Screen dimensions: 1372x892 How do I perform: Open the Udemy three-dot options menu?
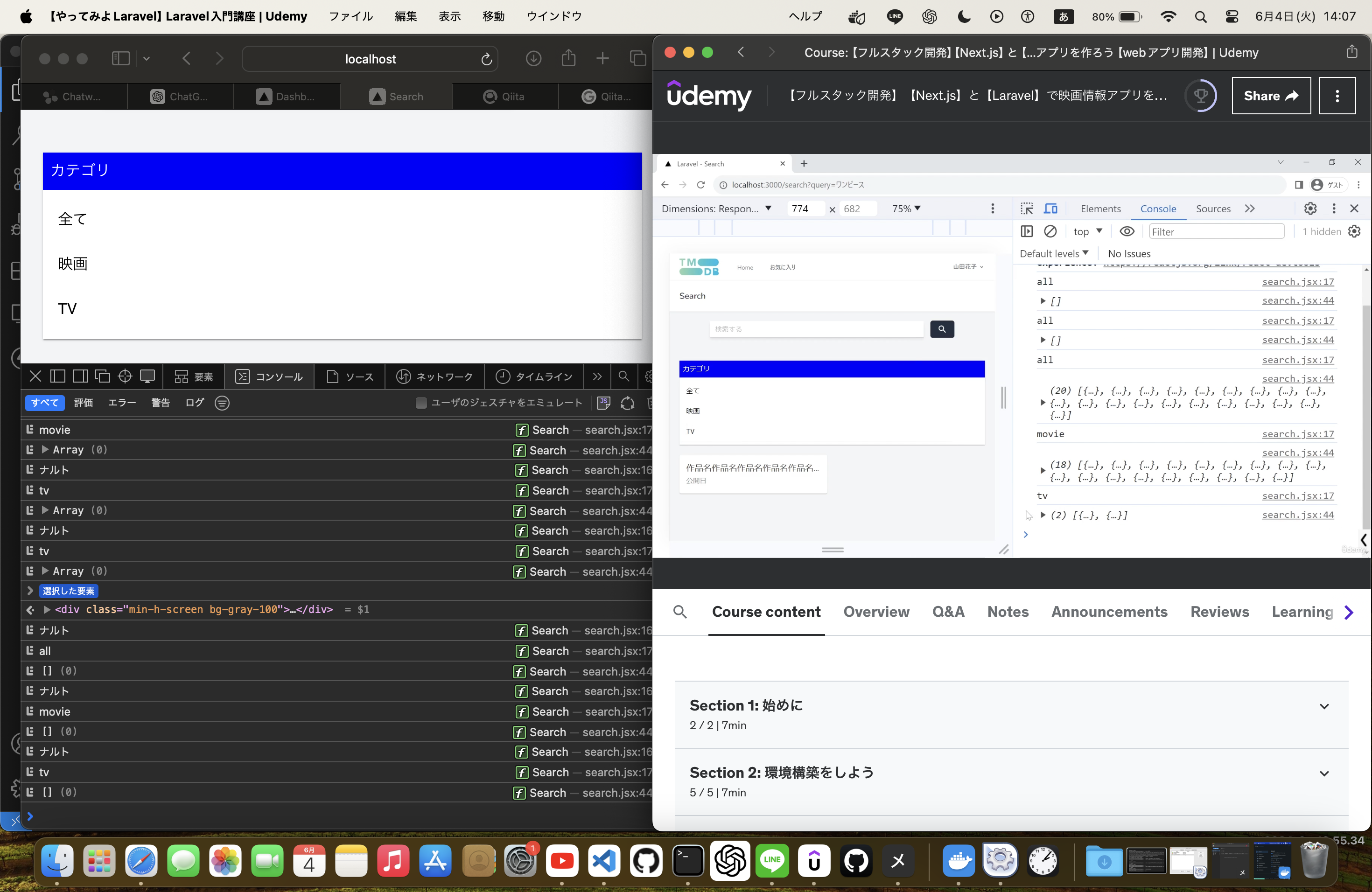click(x=1337, y=96)
